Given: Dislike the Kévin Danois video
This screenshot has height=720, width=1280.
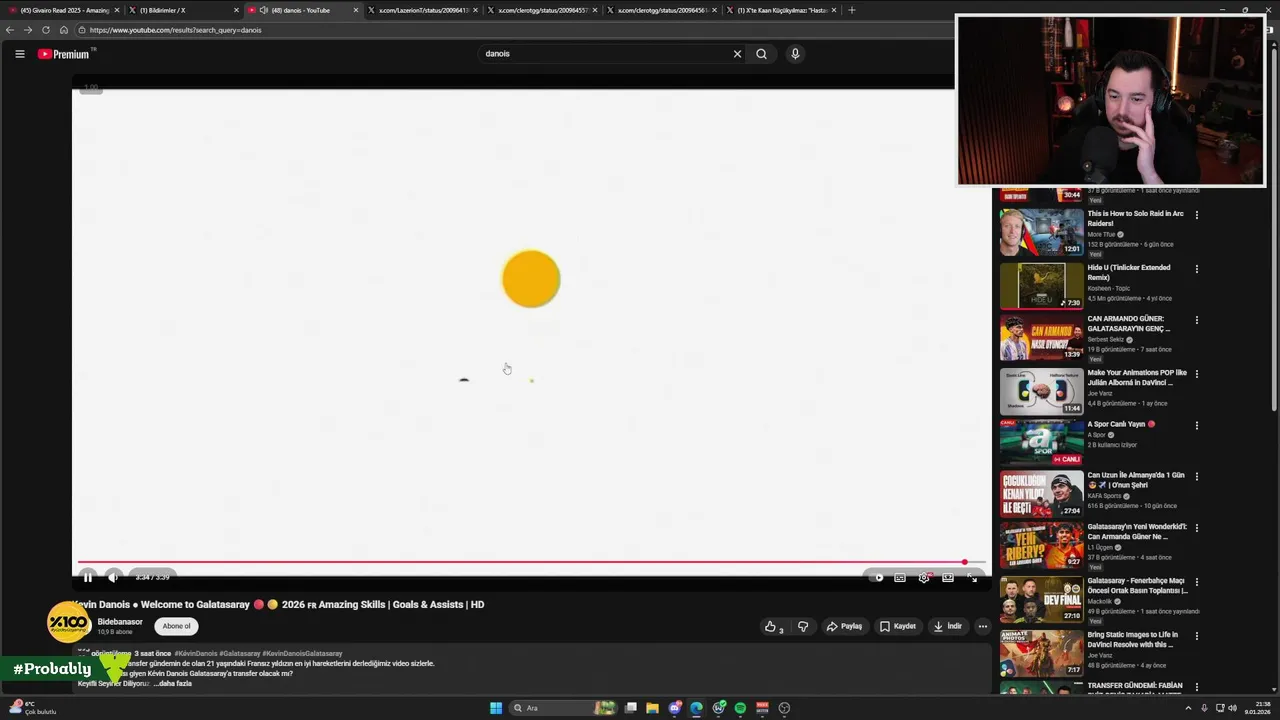Looking at the screenshot, I should tap(802, 626).
